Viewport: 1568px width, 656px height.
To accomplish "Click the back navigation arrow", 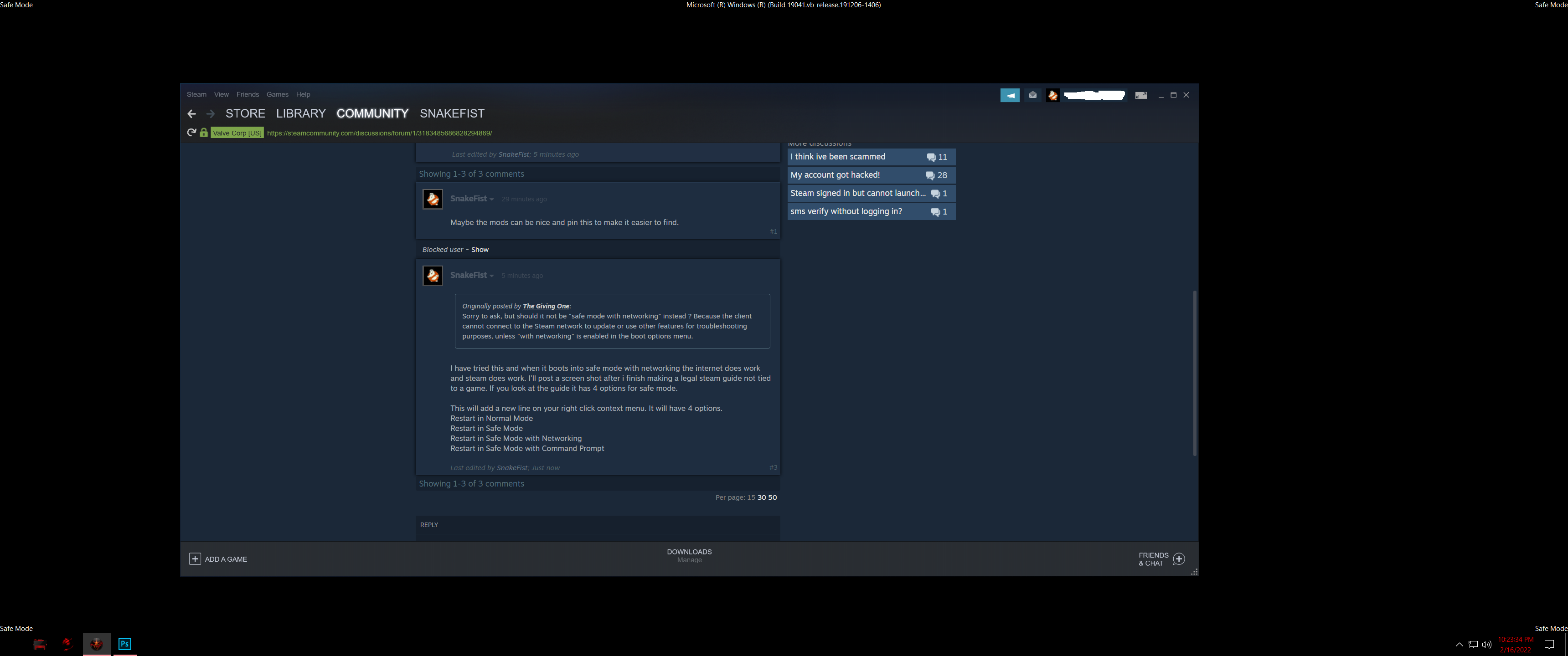I will 192,114.
